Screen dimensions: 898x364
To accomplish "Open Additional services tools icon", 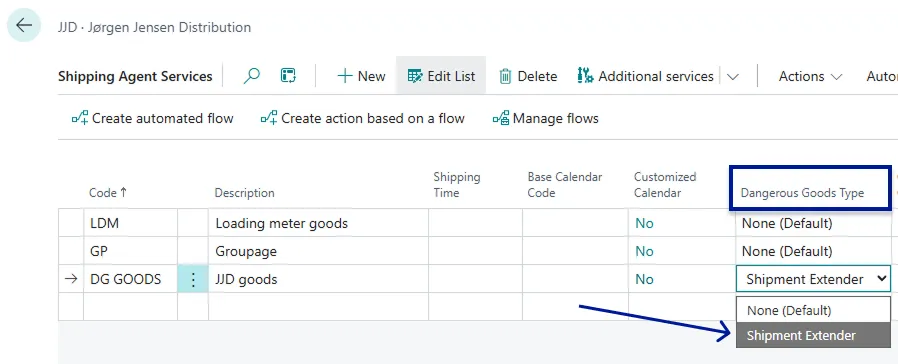I will coord(585,76).
